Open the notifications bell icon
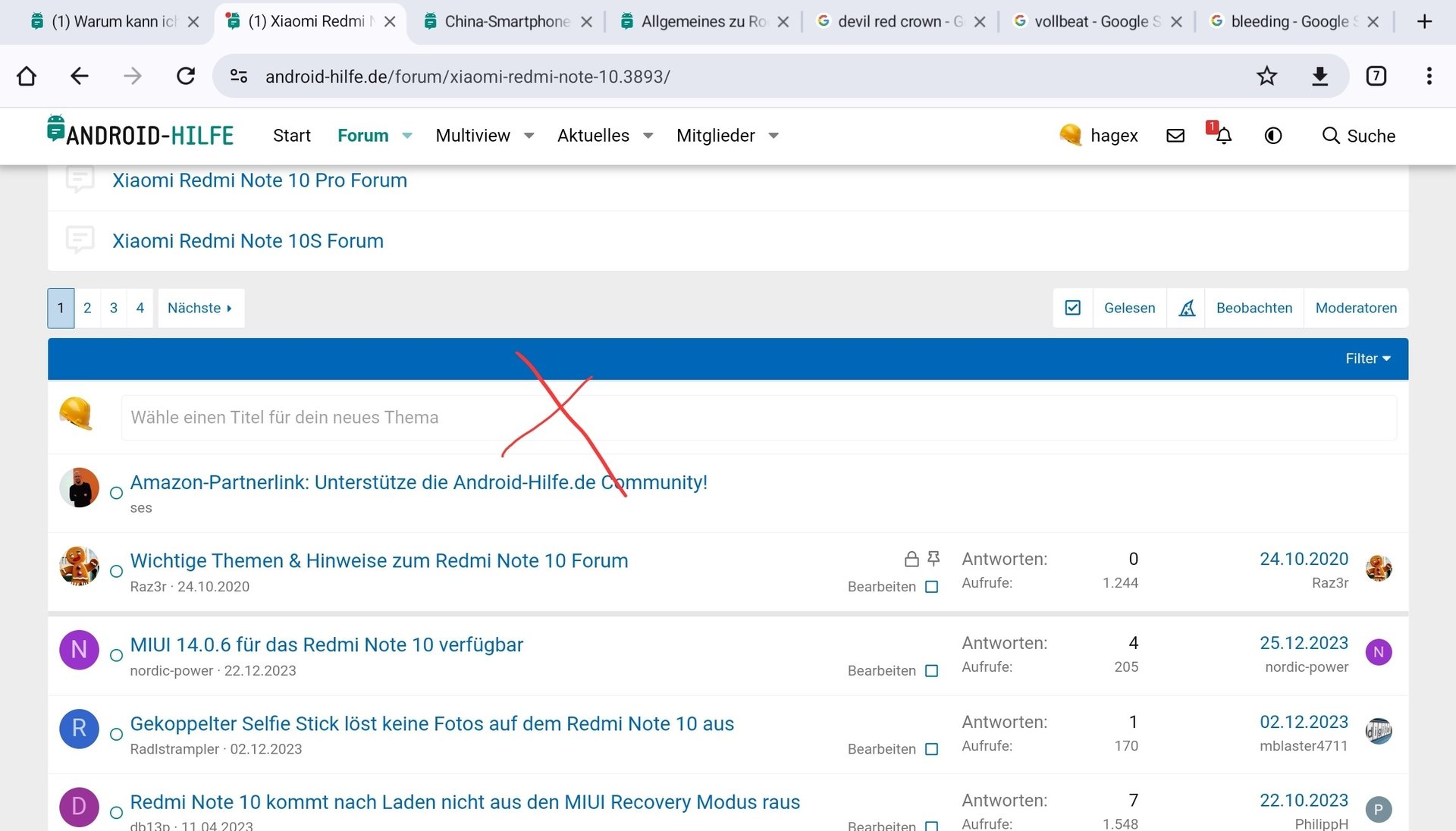 pos(1223,136)
